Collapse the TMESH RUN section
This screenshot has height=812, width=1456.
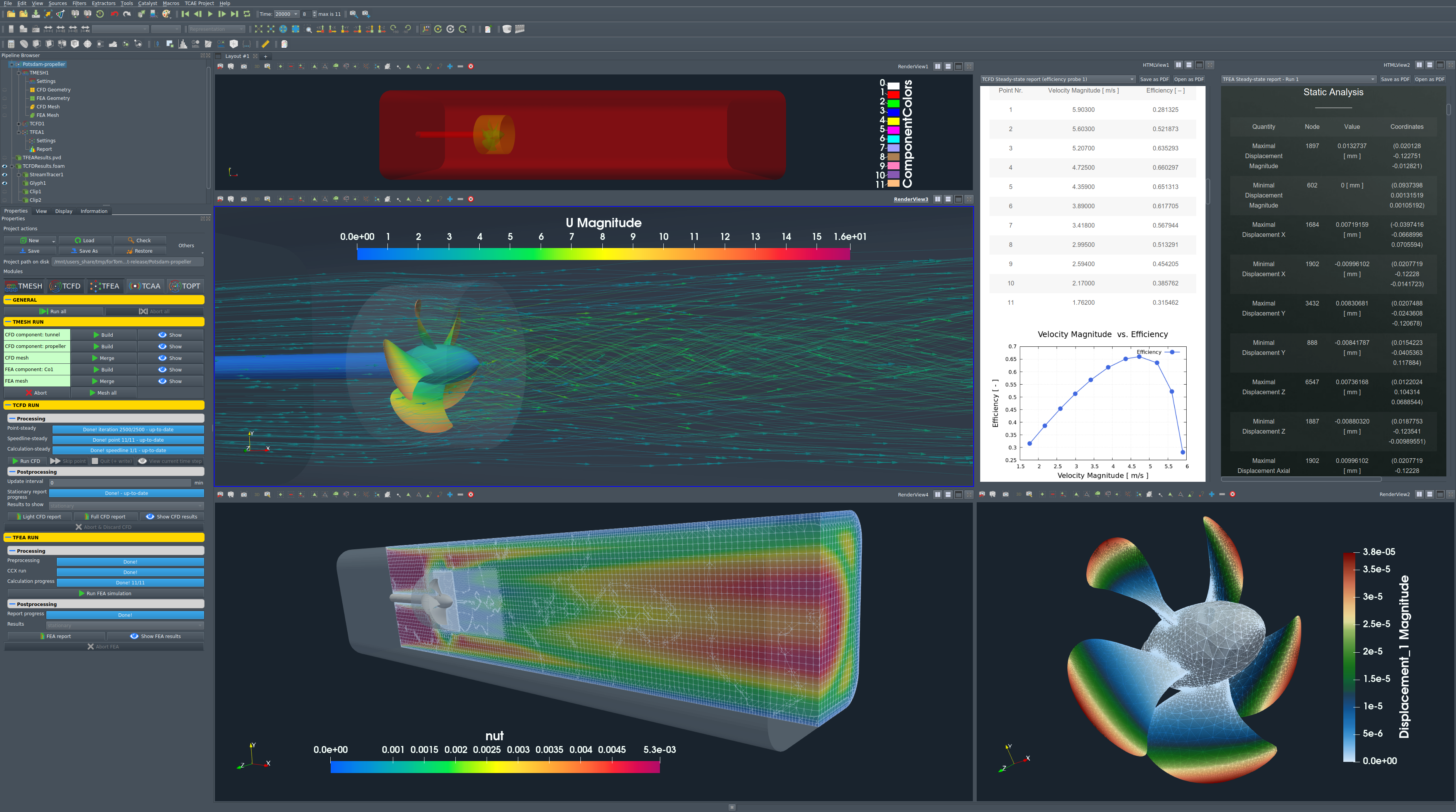click(x=8, y=322)
